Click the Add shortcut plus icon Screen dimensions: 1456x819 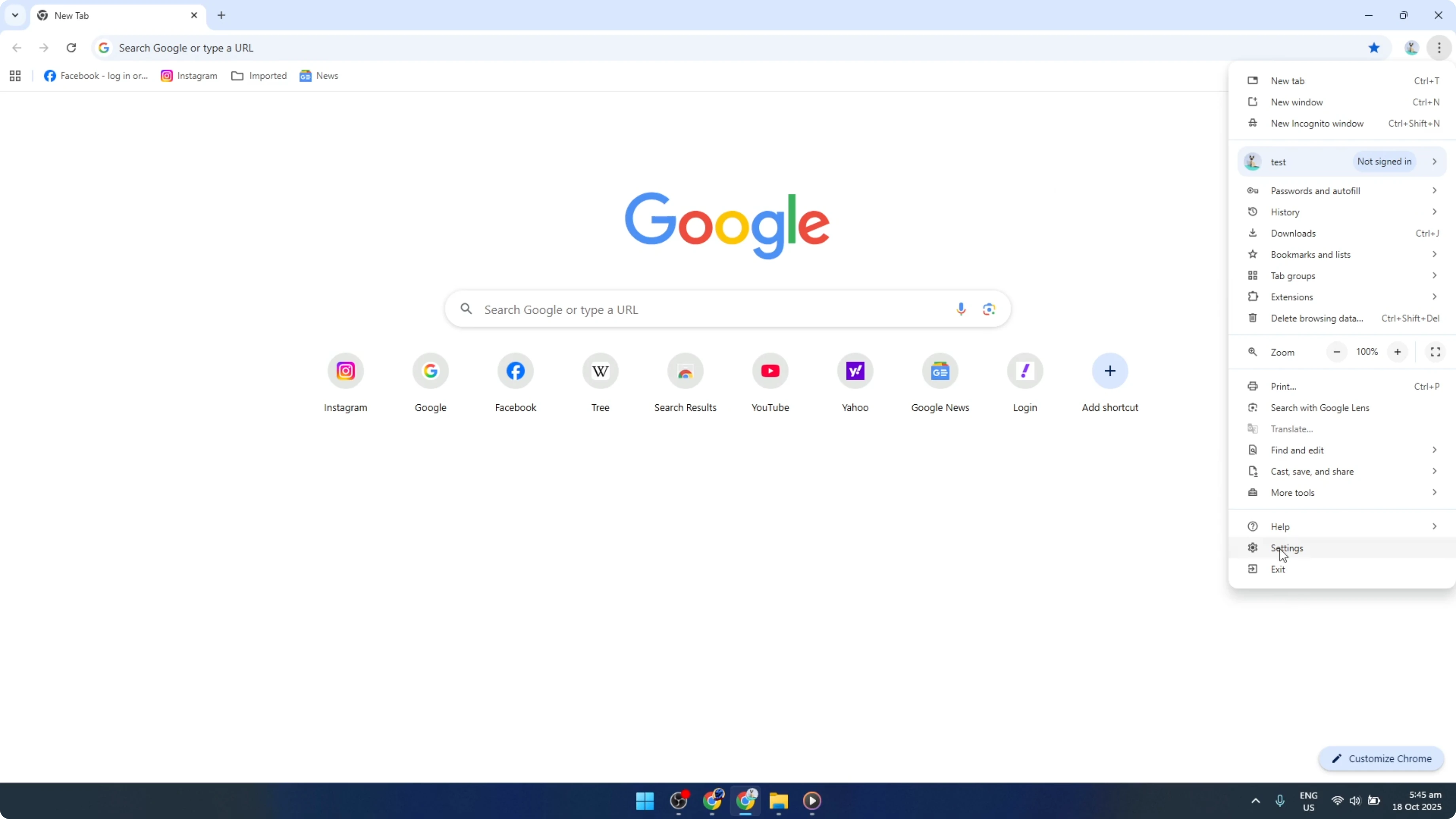click(1109, 371)
